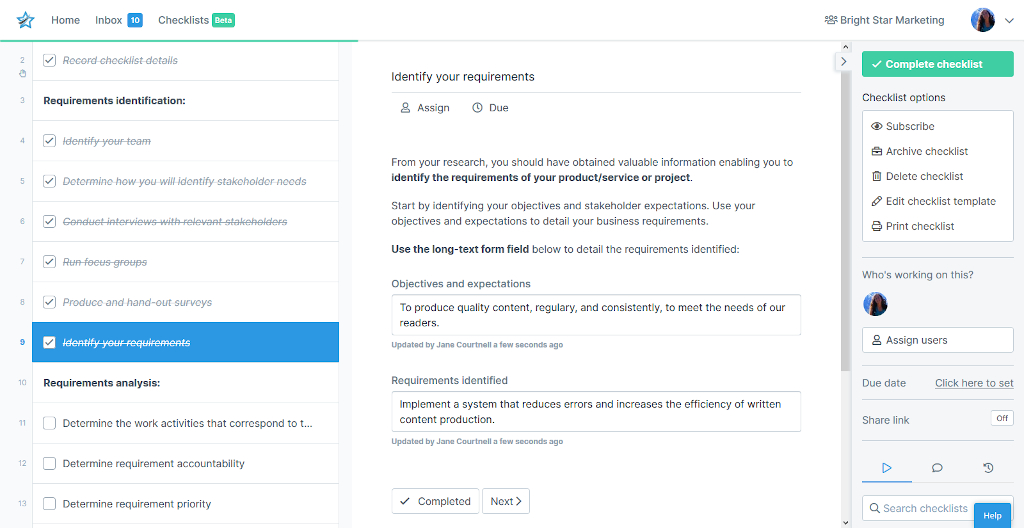Screen dimensions: 1024x528
Task: Go to the Next task
Action: pyautogui.click(x=506, y=501)
